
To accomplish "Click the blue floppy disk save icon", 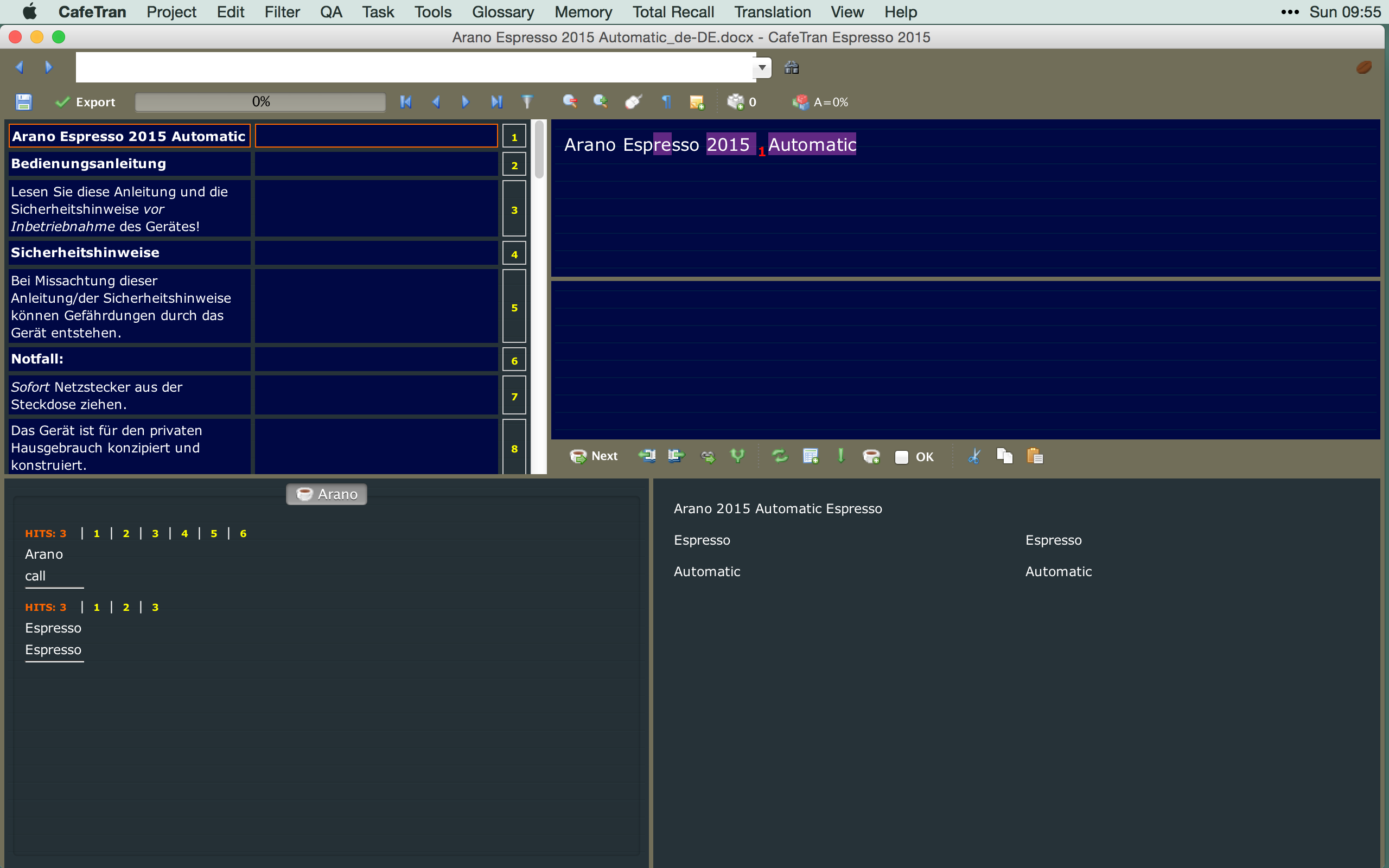I will pyautogui.click(x=23, y=102).
